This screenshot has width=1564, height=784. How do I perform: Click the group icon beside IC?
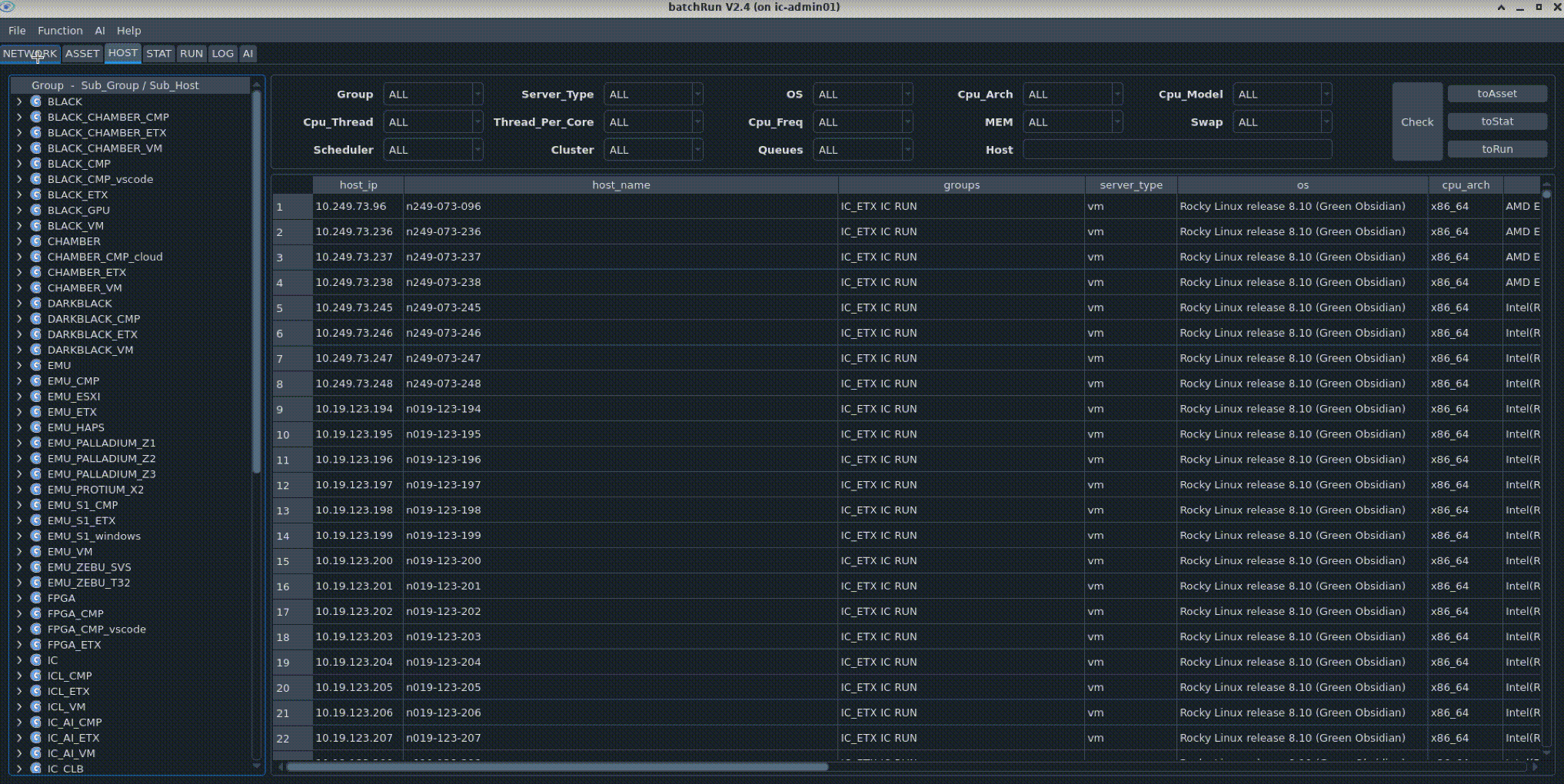click(35, 660)
